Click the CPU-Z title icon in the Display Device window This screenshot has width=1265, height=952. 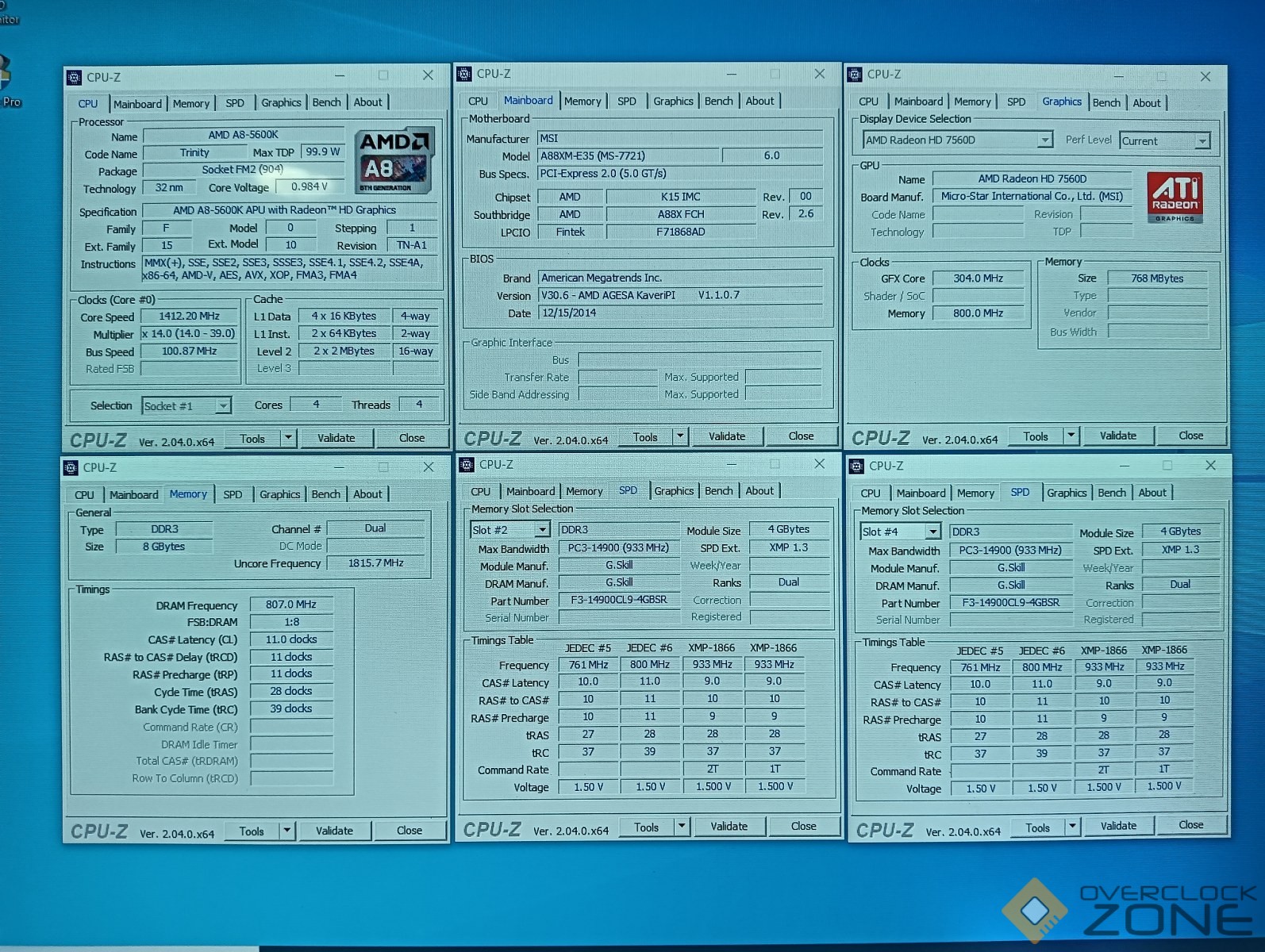[x=855, y=75]
